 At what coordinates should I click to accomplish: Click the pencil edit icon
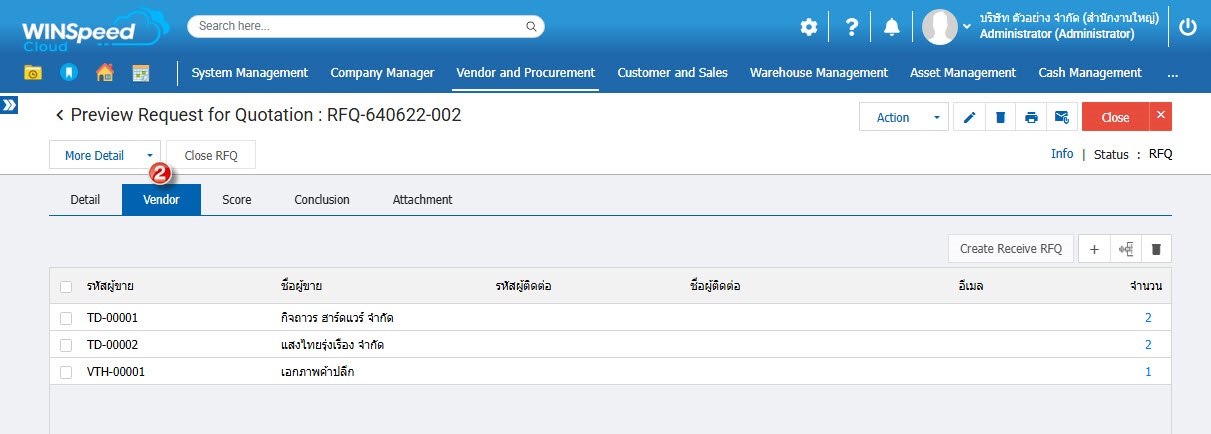coord(969,117)
